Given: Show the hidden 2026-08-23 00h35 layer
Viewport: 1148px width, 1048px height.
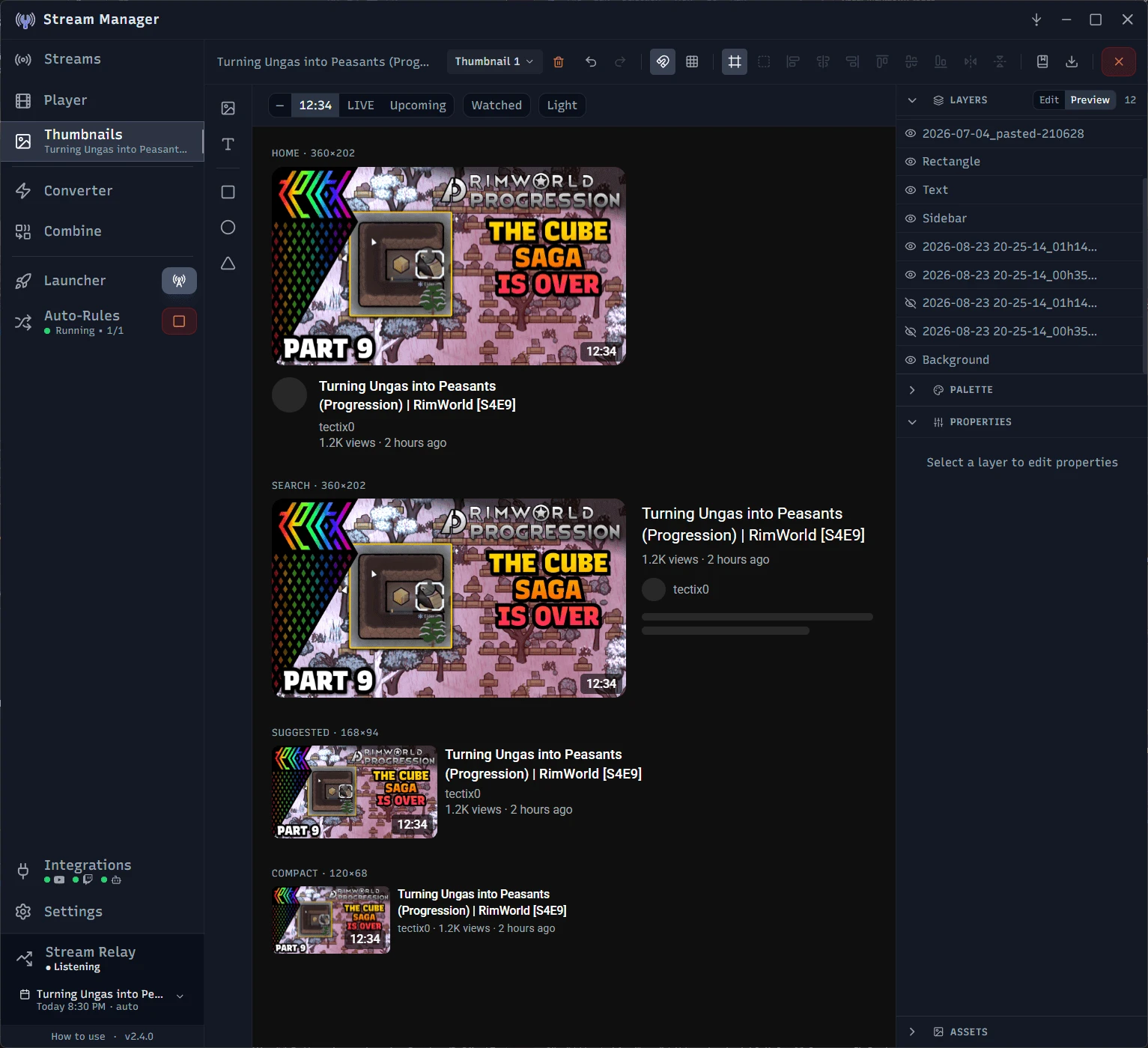Looking at the screenshot, I should click(x=911, y=332).
